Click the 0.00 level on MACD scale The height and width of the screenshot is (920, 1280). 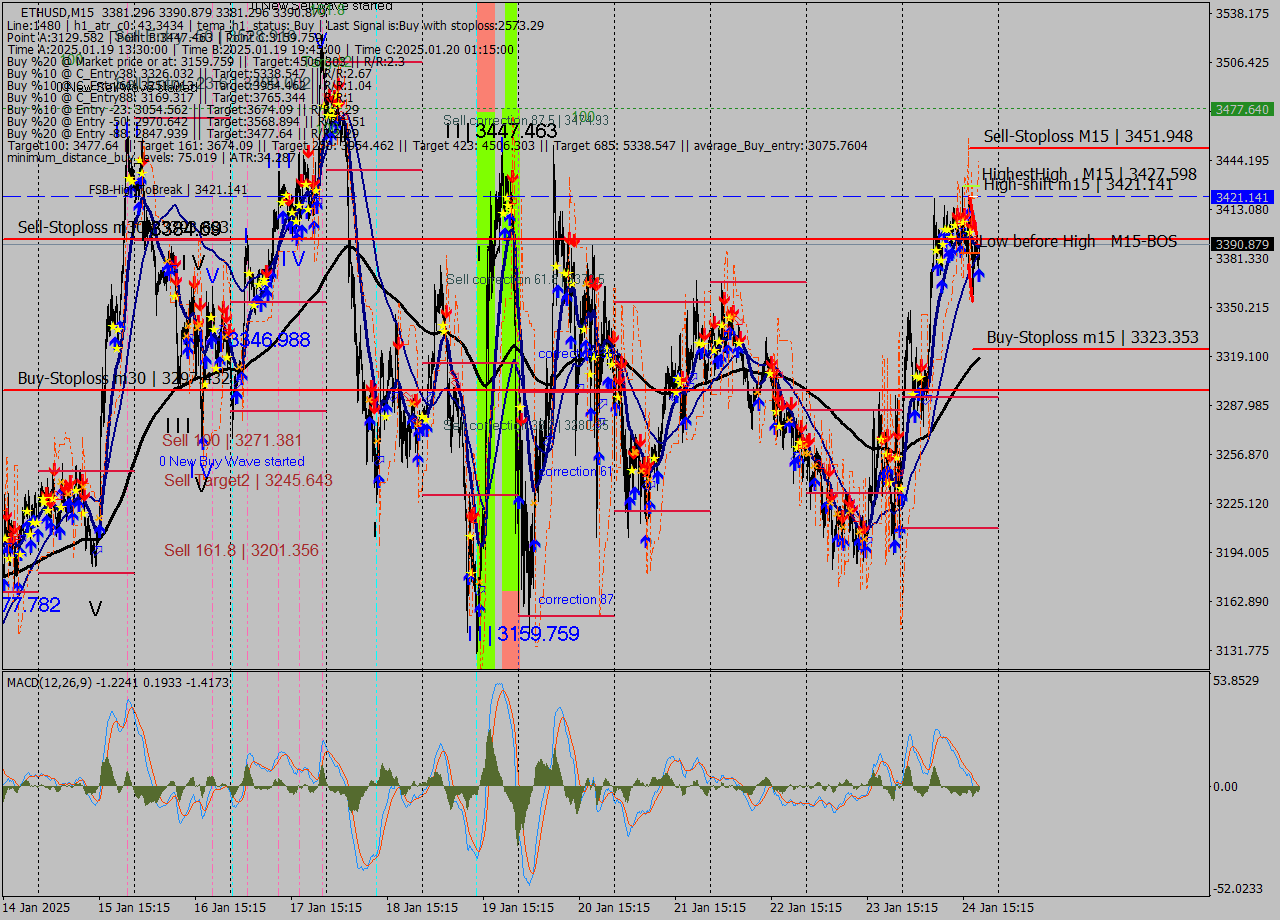point(1226,787)
